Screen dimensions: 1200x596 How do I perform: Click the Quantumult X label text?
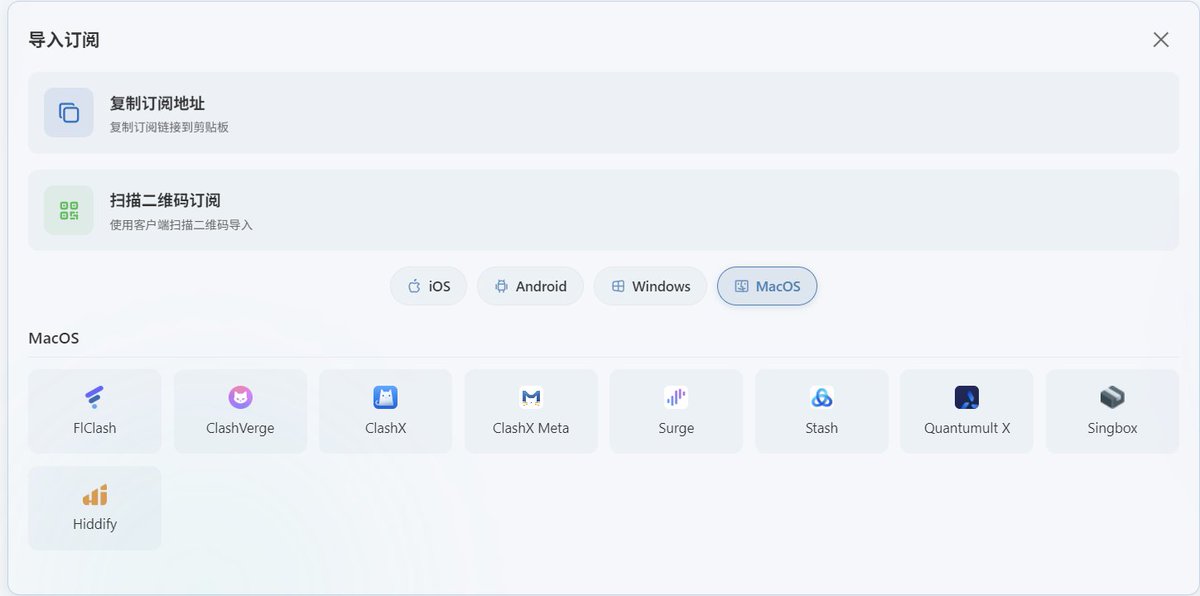(967, 428)
